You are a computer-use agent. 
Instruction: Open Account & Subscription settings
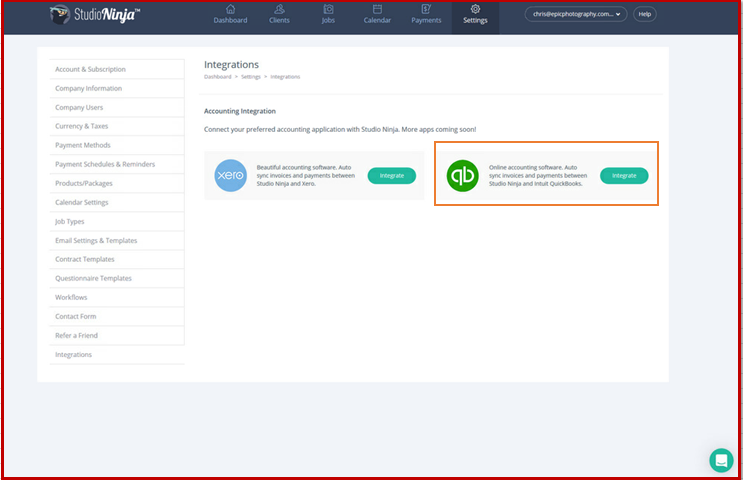tap(117, 69)
